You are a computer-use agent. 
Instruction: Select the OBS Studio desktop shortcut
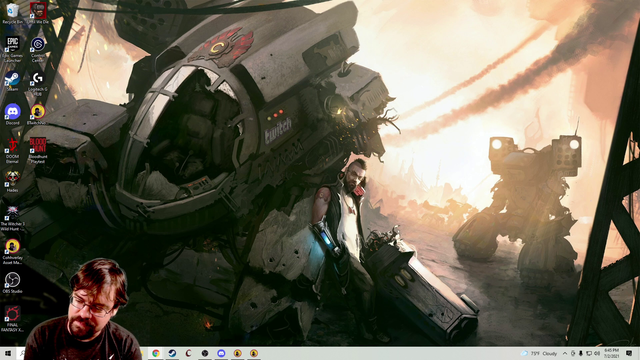(12, 283)
